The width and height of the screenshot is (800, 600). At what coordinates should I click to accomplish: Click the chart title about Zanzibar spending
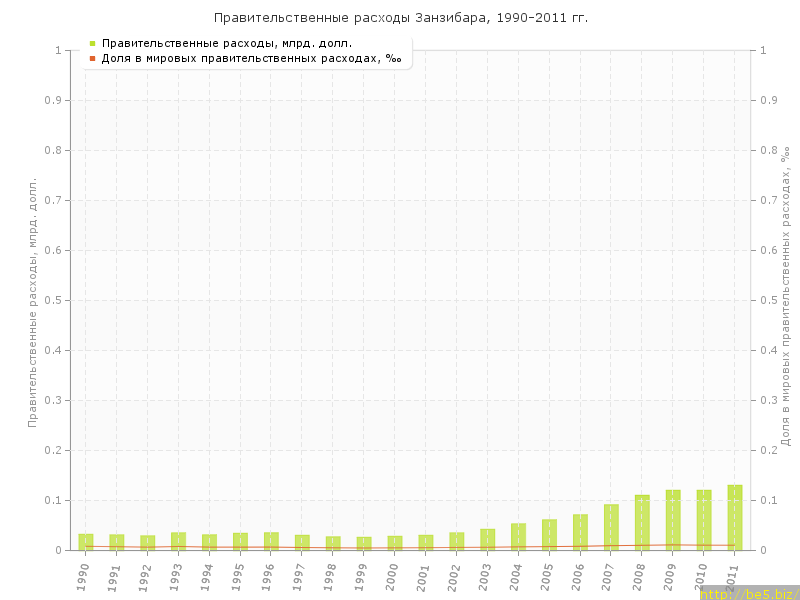click(400, 18)
